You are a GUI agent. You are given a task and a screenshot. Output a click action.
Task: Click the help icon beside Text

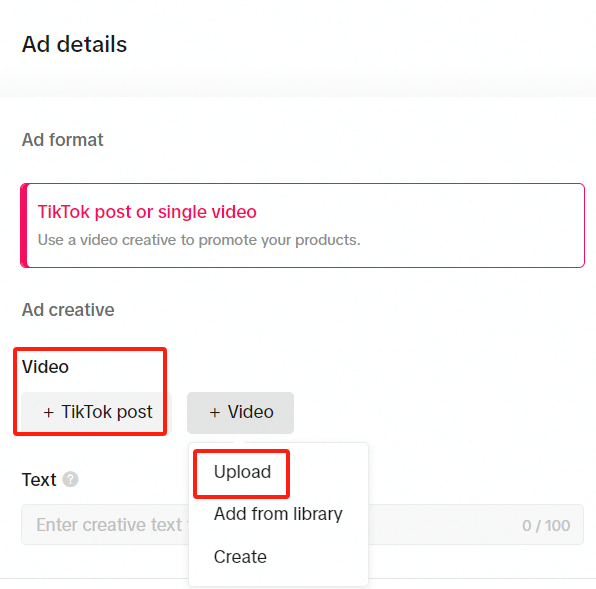click(70, 479)
